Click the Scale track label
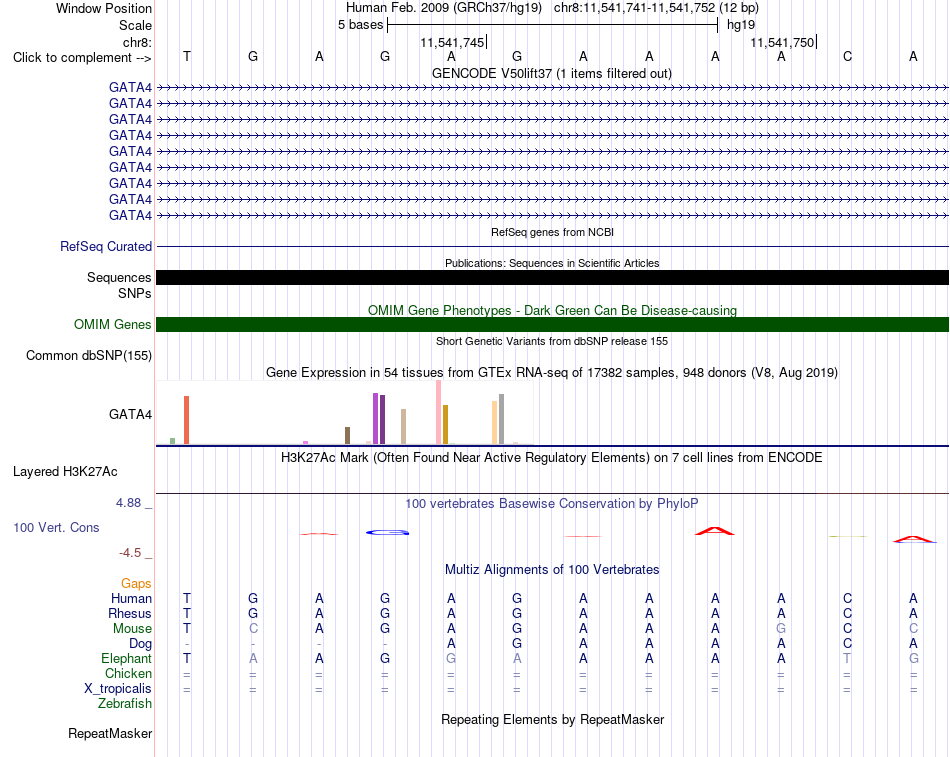Image resolution: width=950 pixels, height=757 pixels. [x=135, y=25]
